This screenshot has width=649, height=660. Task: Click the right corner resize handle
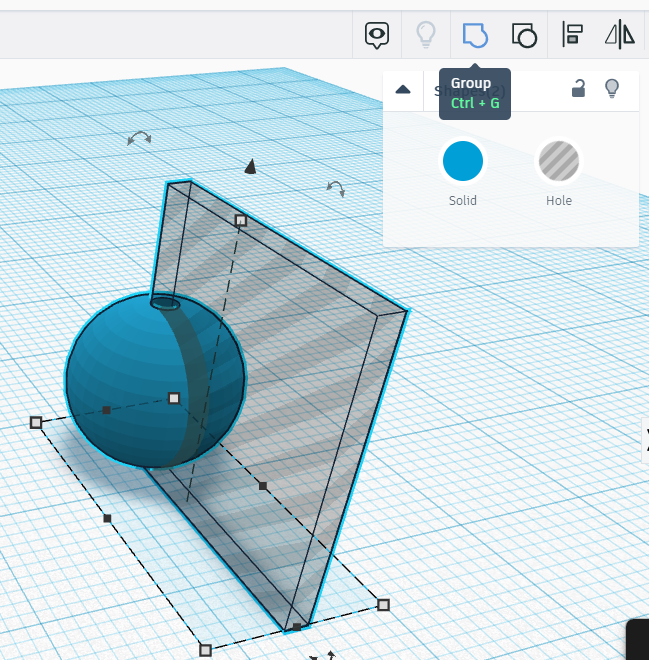(x=383, y=605)
